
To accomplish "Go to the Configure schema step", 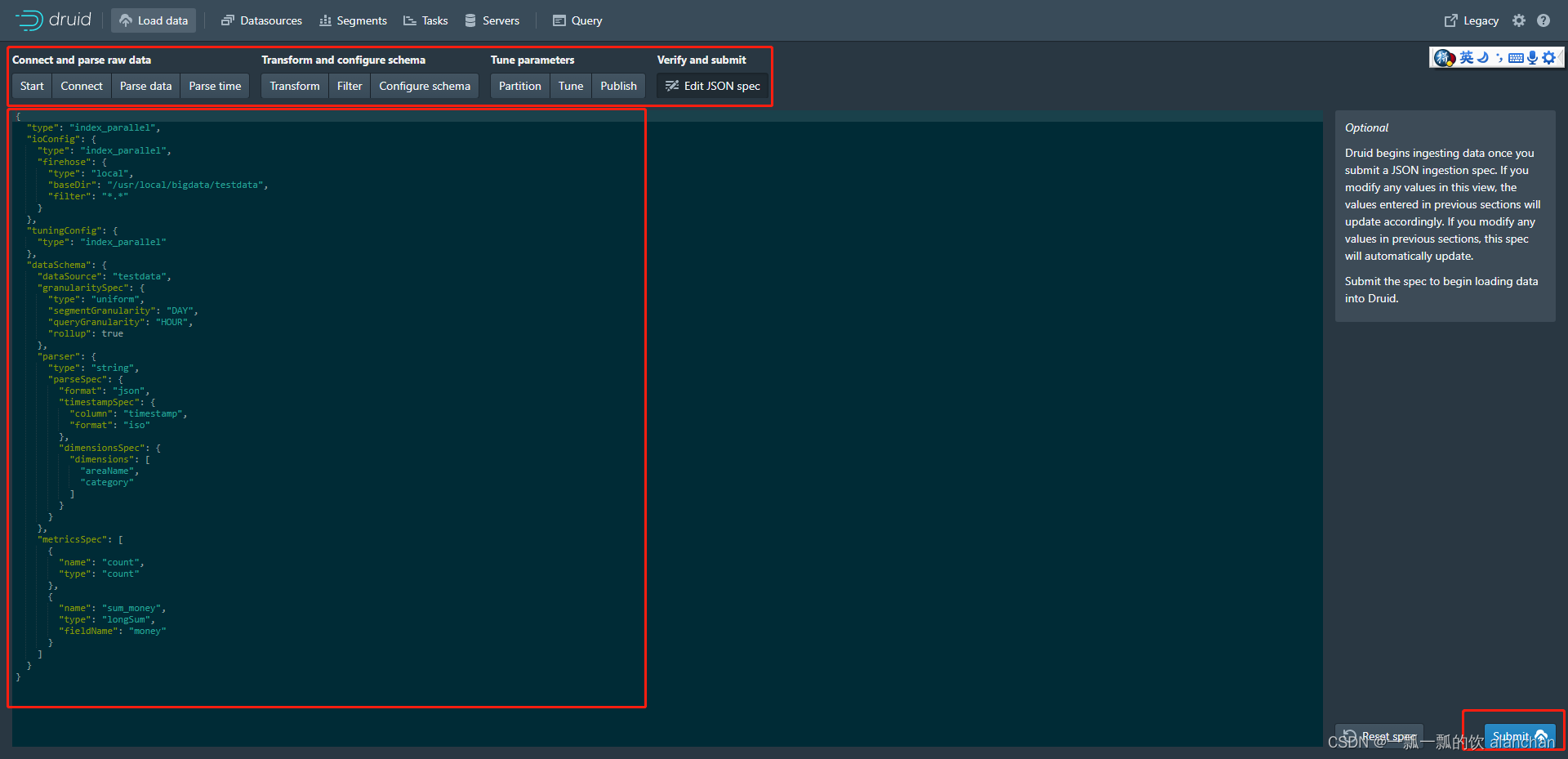I will tap(425, 86).
